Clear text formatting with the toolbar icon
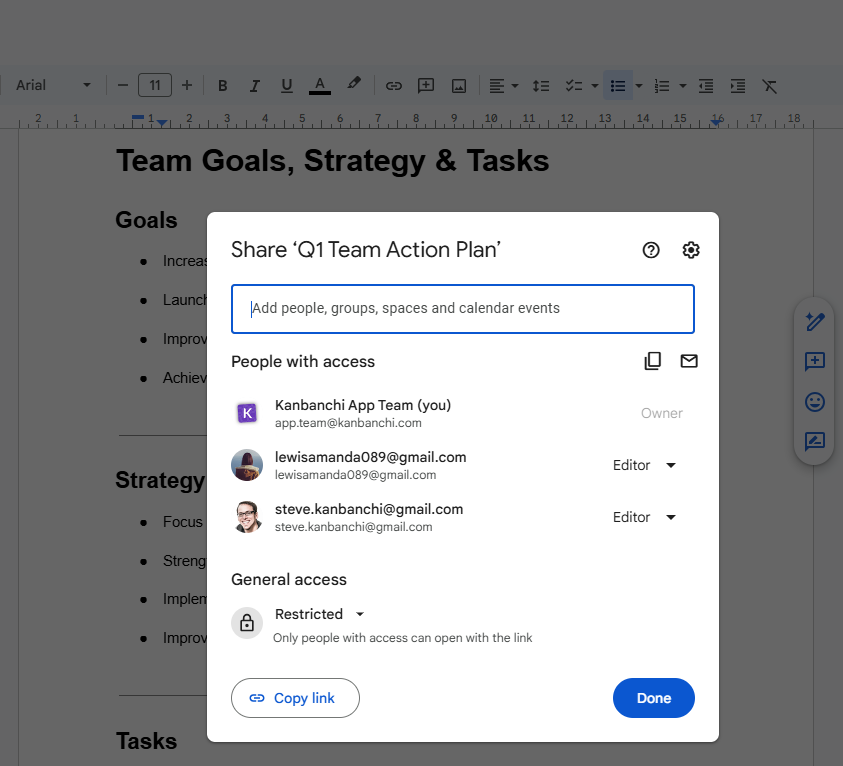 [x=769, y=86]
